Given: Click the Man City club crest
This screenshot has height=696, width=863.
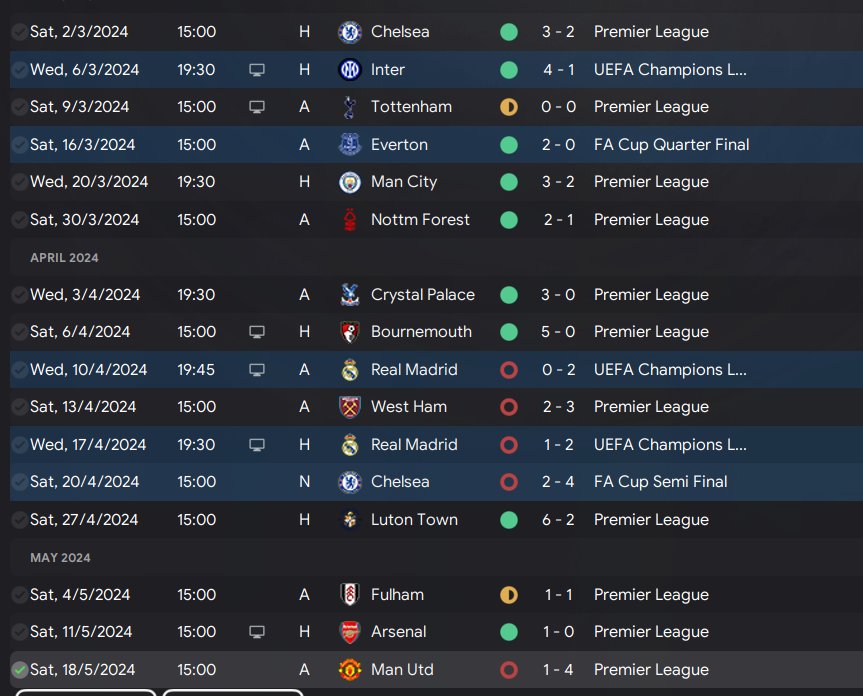Looking at the screenshot, I should pos(350,182).
